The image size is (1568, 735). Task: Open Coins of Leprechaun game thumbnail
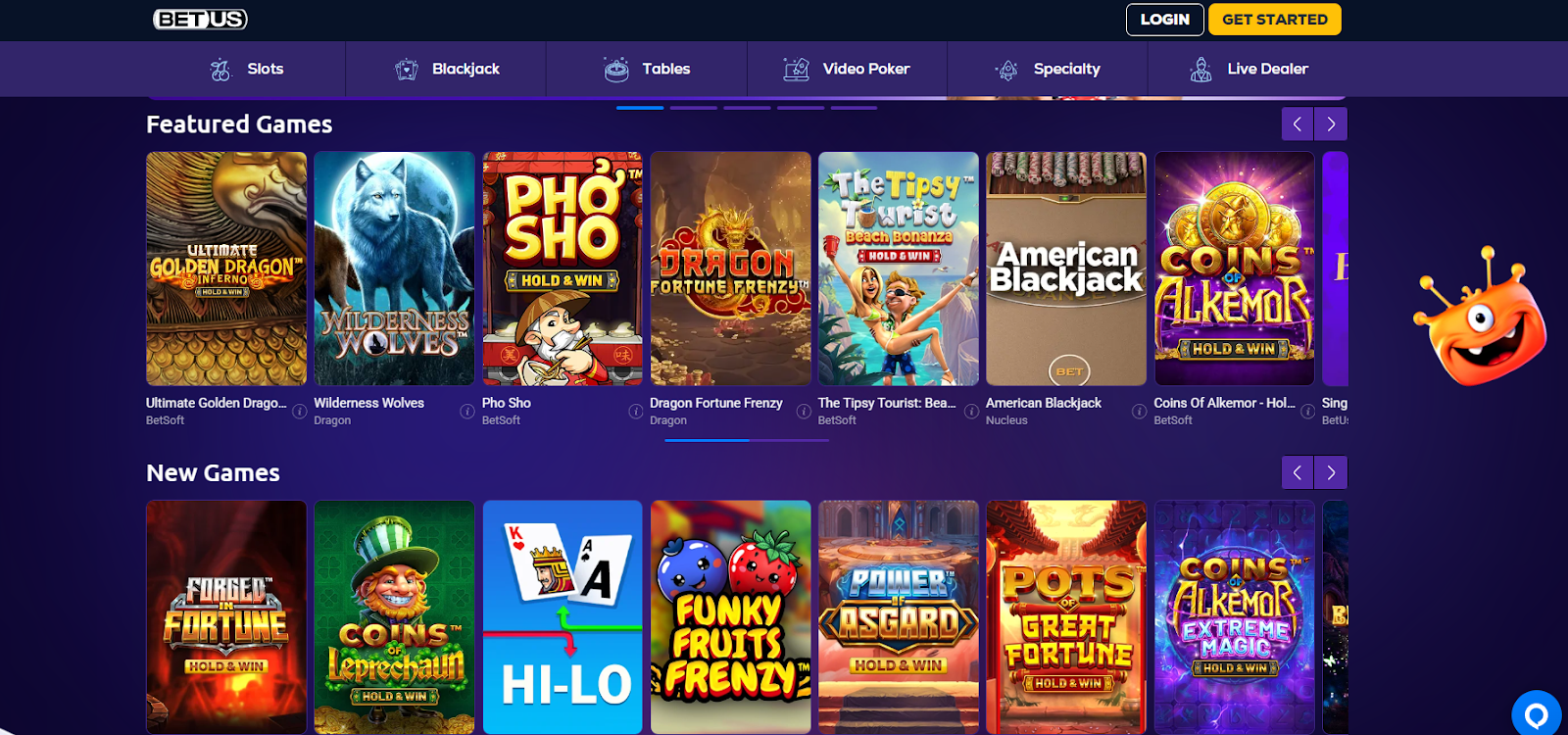[x=394, y=617]
